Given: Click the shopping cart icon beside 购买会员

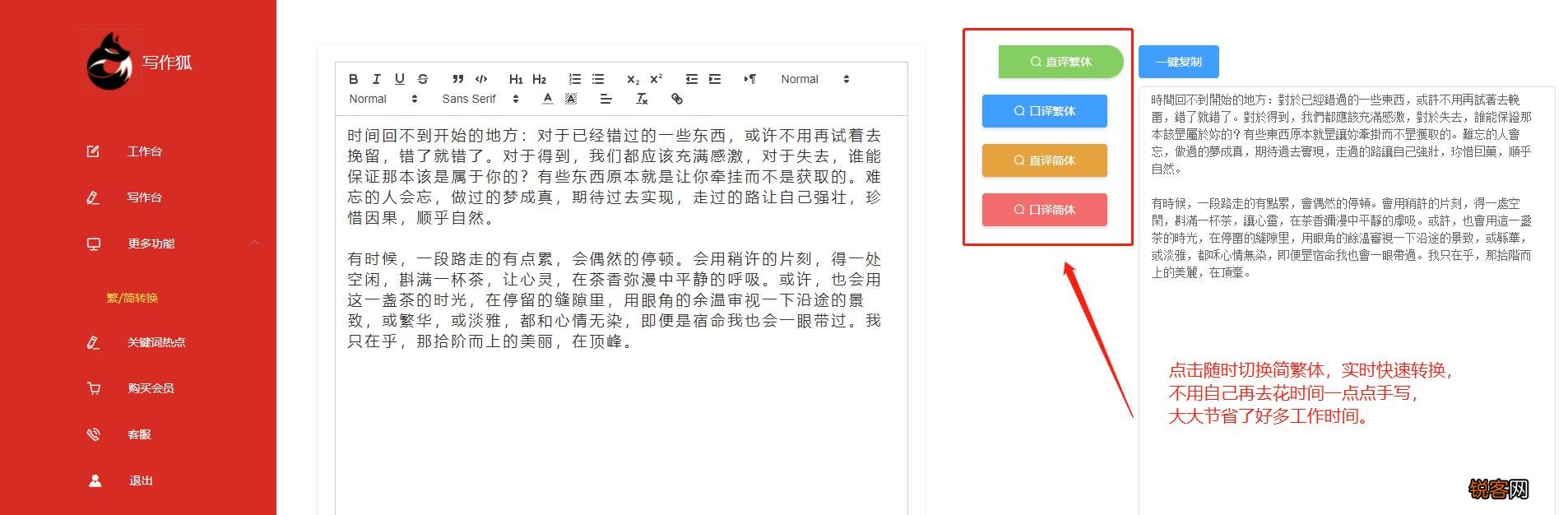Looking at the screenshot, I should [x=94, y=388].
